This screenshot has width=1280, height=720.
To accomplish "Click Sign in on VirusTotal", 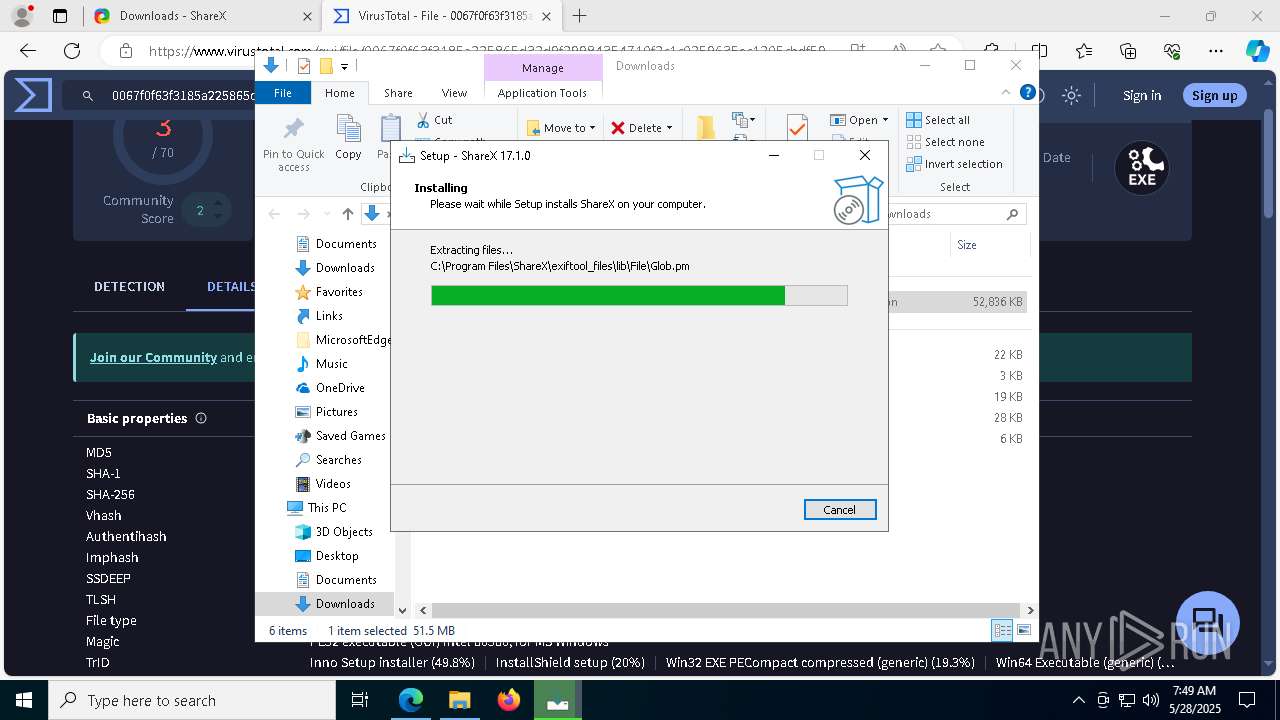I will [x=1142, y=95].
